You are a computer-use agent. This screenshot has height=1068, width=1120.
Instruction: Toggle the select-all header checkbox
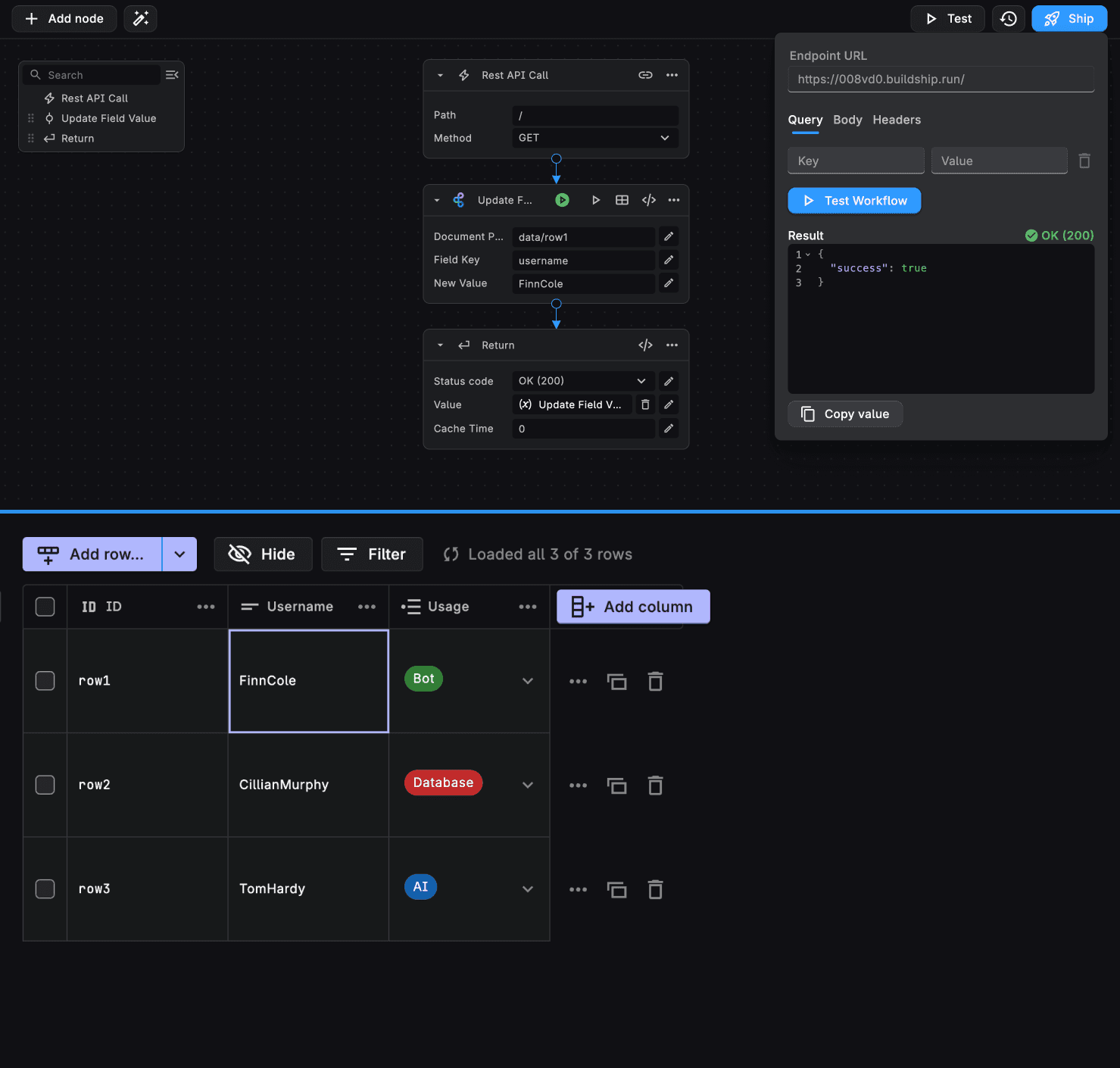(45, 607)
